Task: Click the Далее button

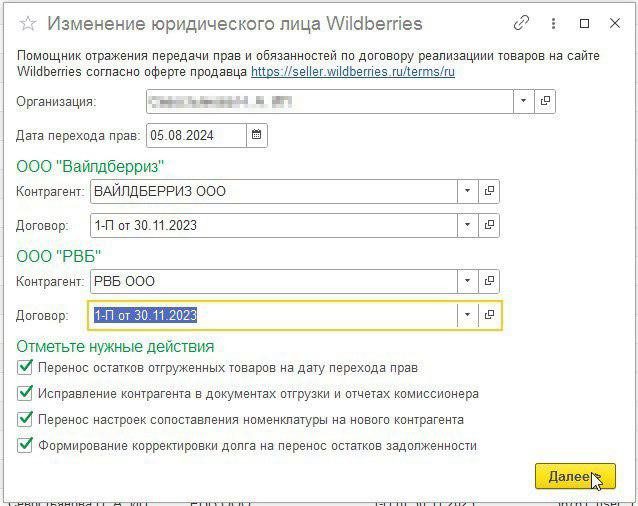Action: pos(574,477)
